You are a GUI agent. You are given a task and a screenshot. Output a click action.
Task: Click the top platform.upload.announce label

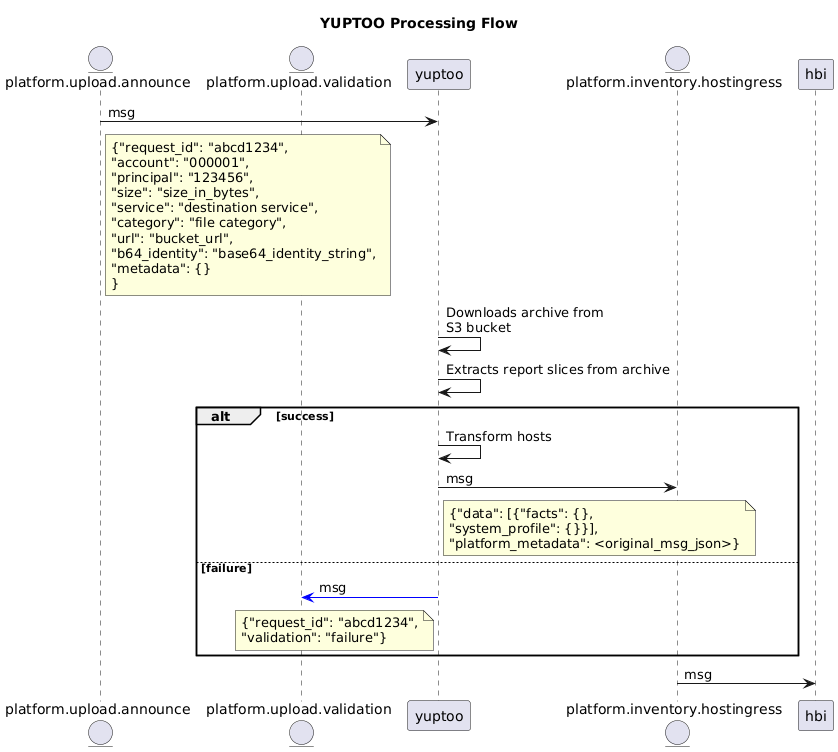pos(98,82)
